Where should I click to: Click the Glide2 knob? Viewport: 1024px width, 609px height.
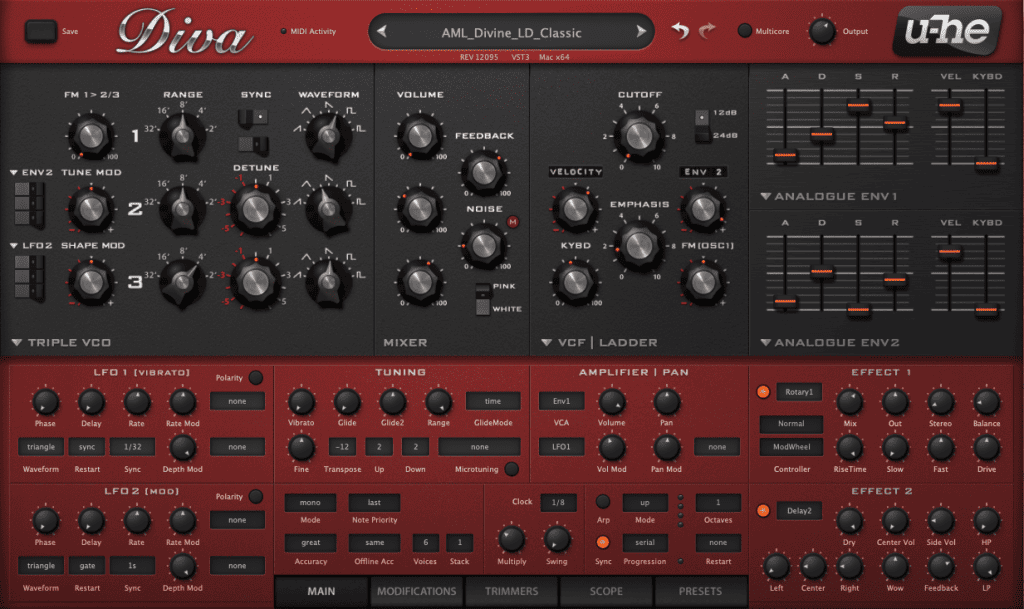pyautogui.click(x=392, y=402)
